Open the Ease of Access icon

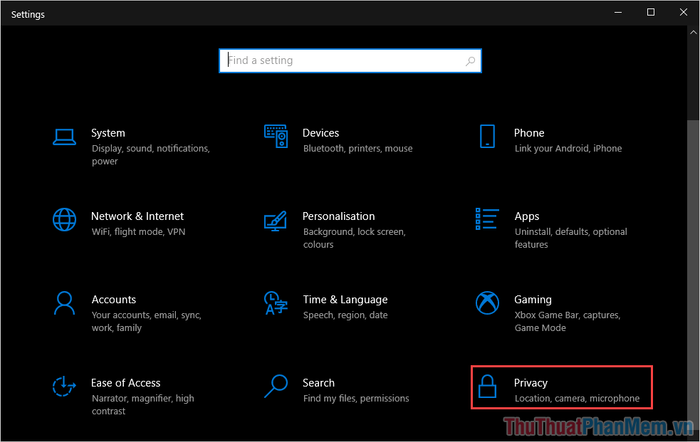click(64, 386)
